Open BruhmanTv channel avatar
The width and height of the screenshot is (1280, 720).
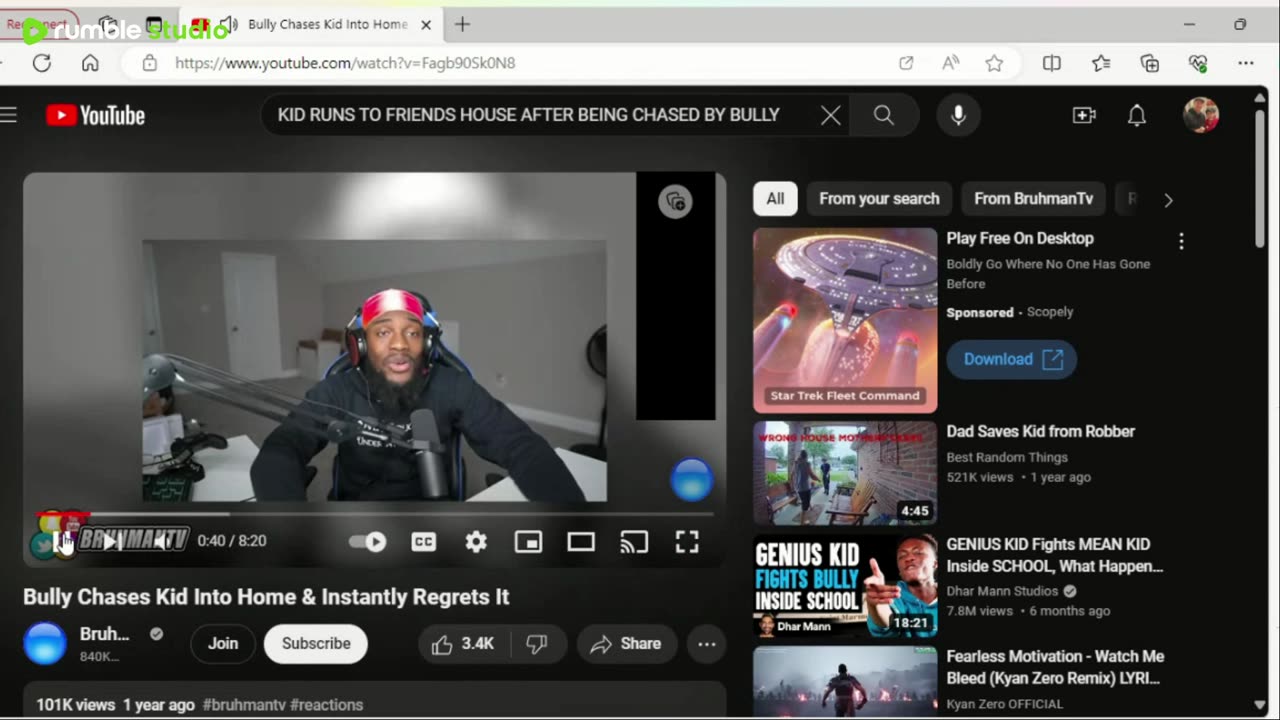click(45, 644)
